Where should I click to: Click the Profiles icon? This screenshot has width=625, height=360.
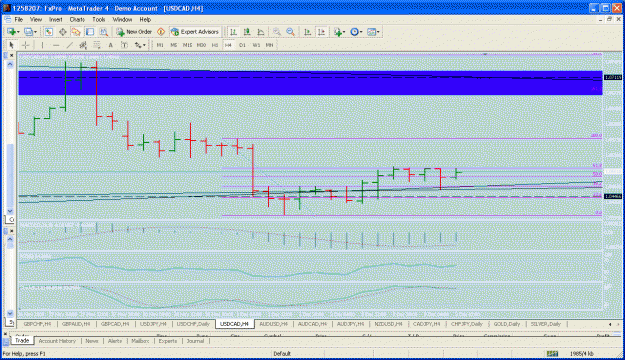(28, 32)
